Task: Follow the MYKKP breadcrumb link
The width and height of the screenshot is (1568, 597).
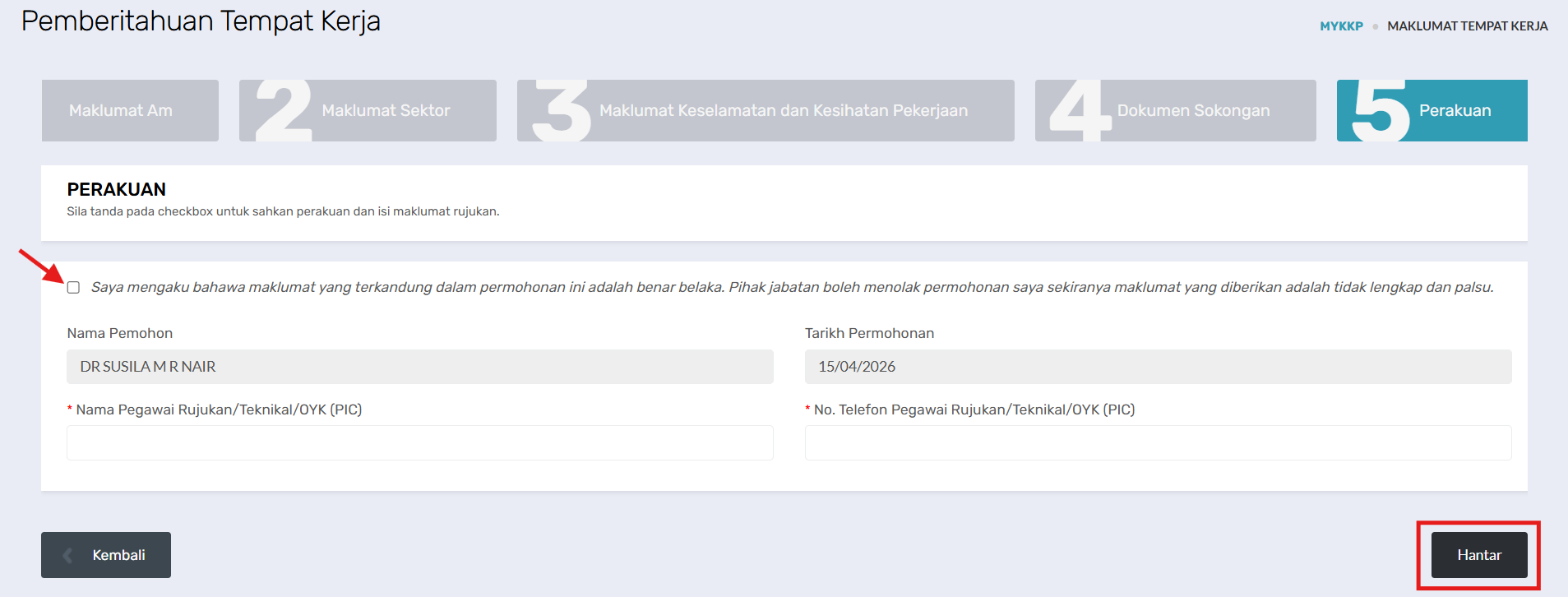Action: pos(1341,26)
